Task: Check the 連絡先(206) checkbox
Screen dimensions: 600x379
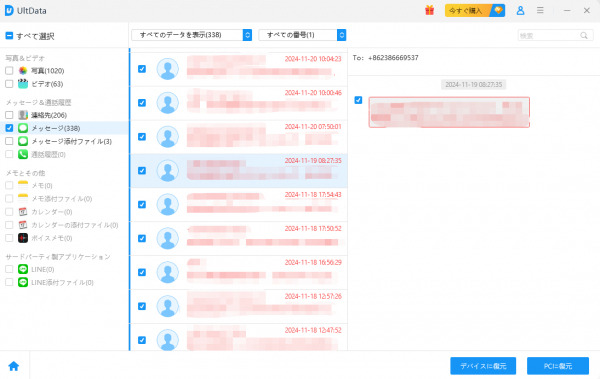Action: pos(9,115)
